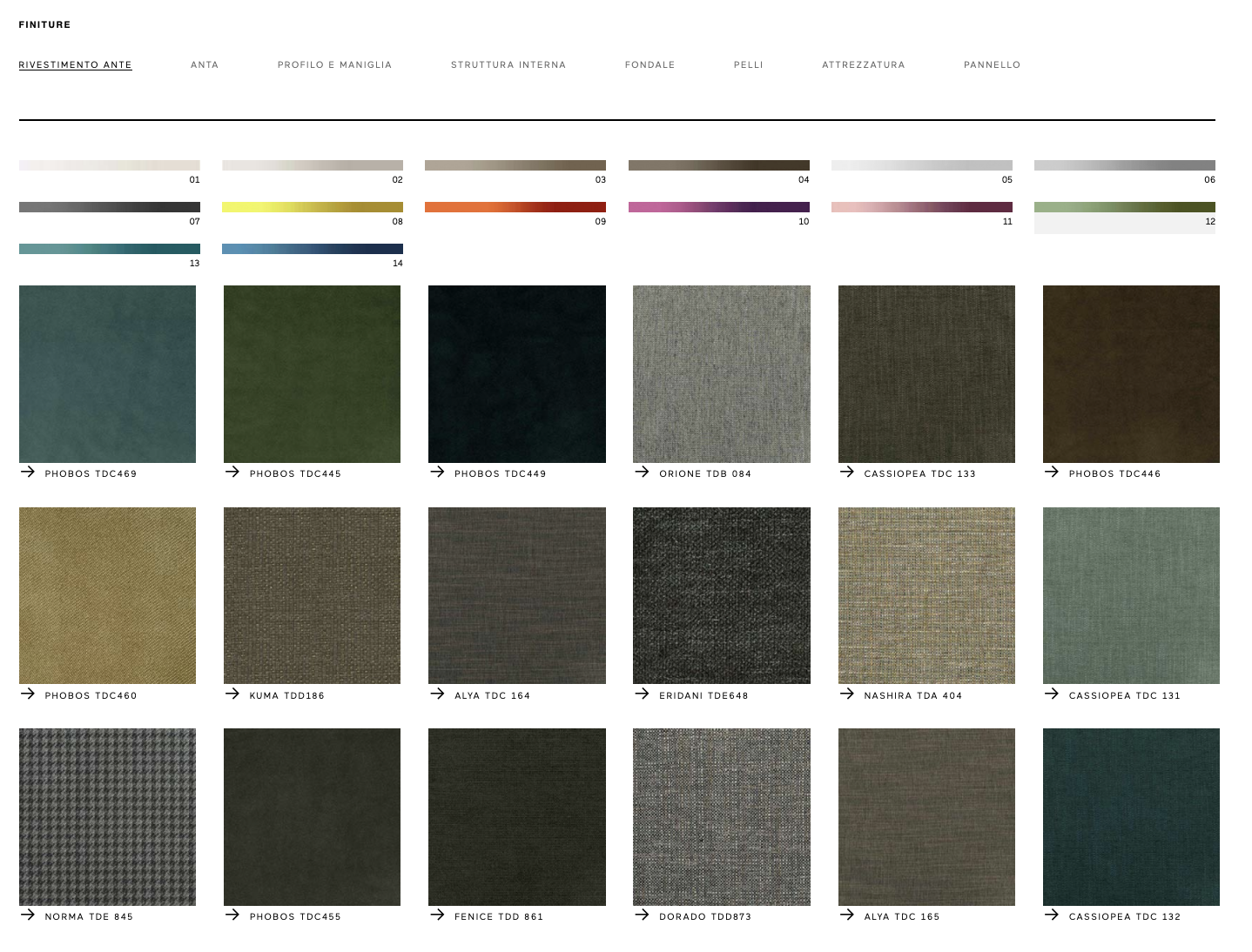Viewport: 1252px width, 952px height.
Task: Click the FENICE TDD 861 label link
Action: (499, 916)
